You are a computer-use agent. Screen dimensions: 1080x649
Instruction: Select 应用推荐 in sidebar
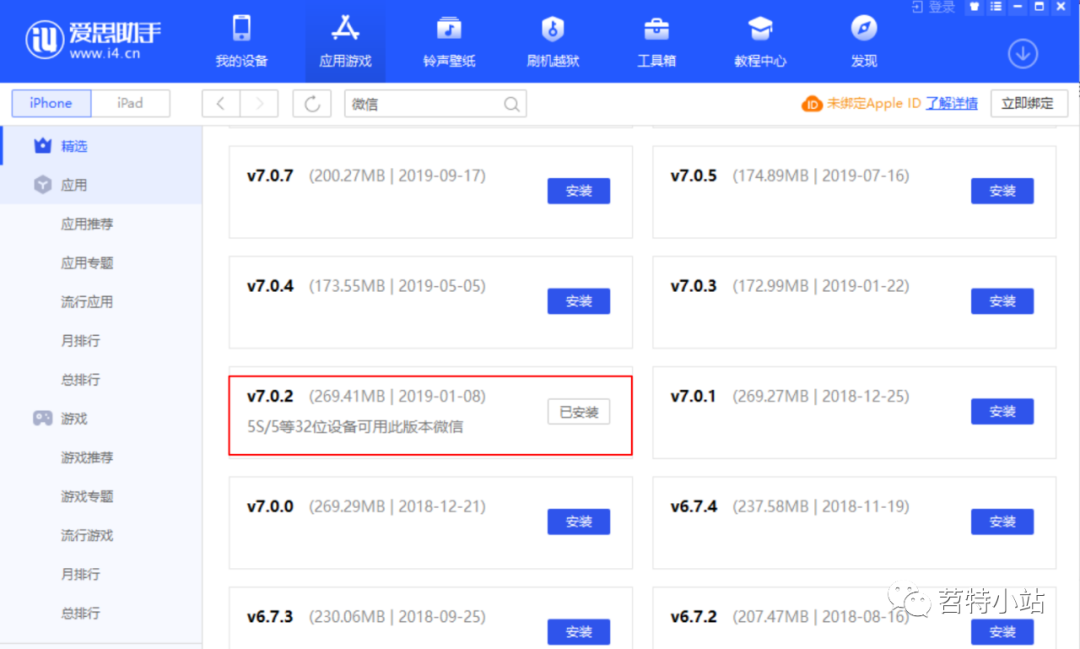[87, 224]
